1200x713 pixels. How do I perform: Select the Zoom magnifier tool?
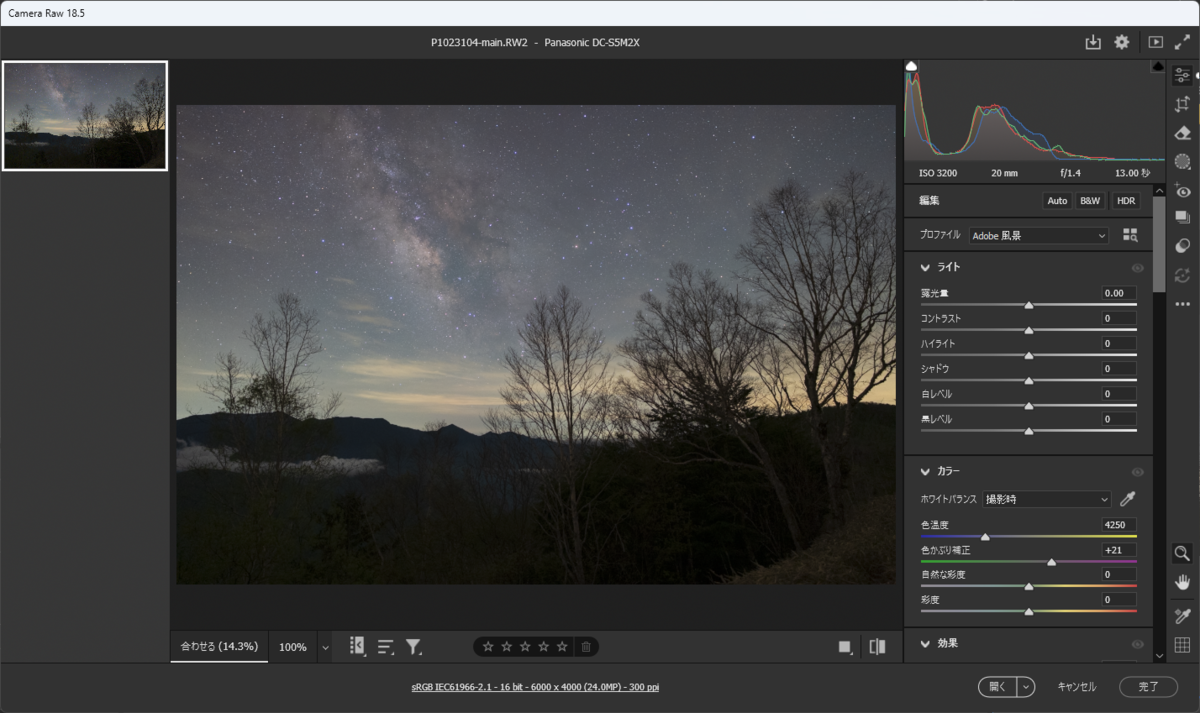click(x=1182, y=553)
